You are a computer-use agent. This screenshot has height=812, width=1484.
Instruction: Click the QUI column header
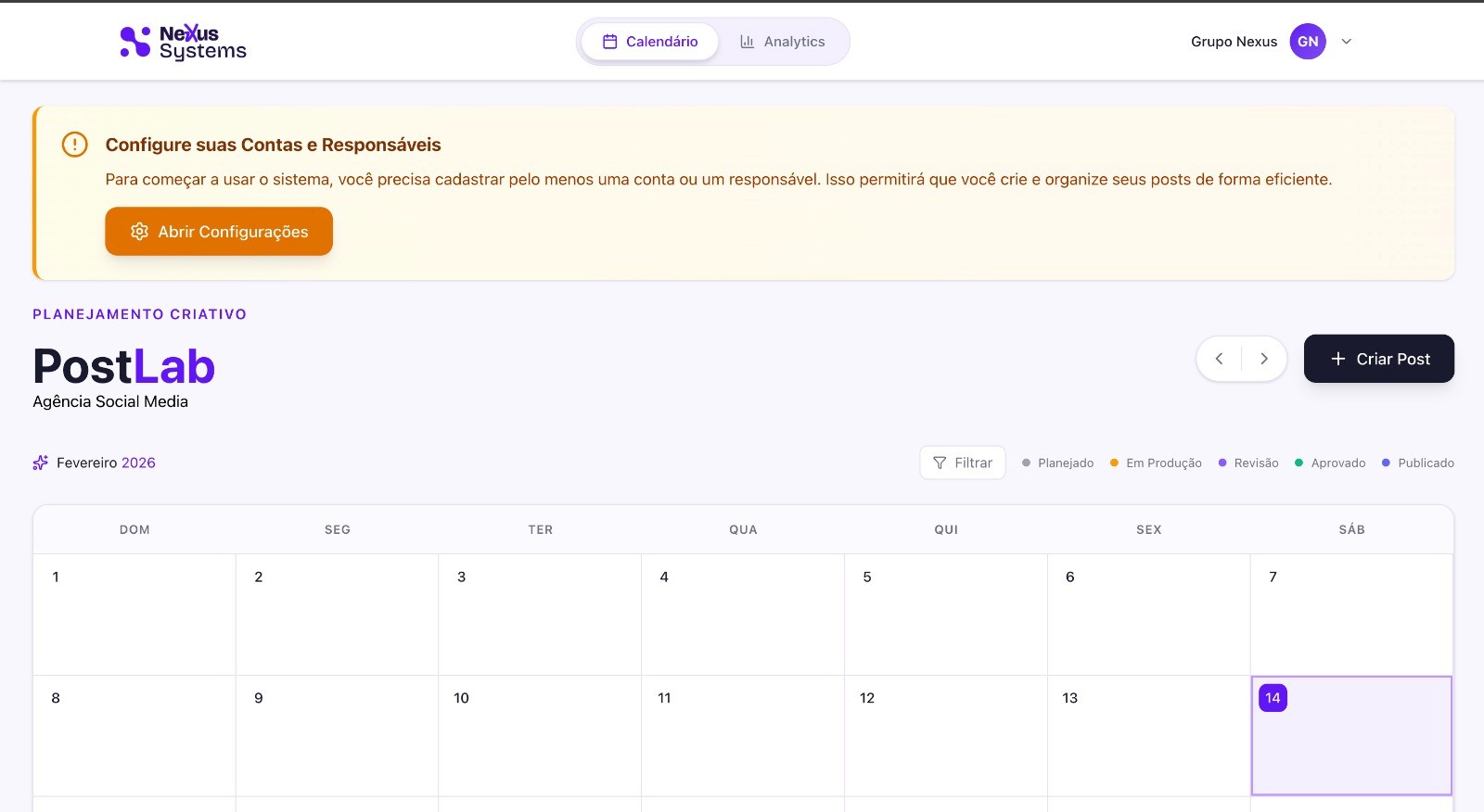946,529
